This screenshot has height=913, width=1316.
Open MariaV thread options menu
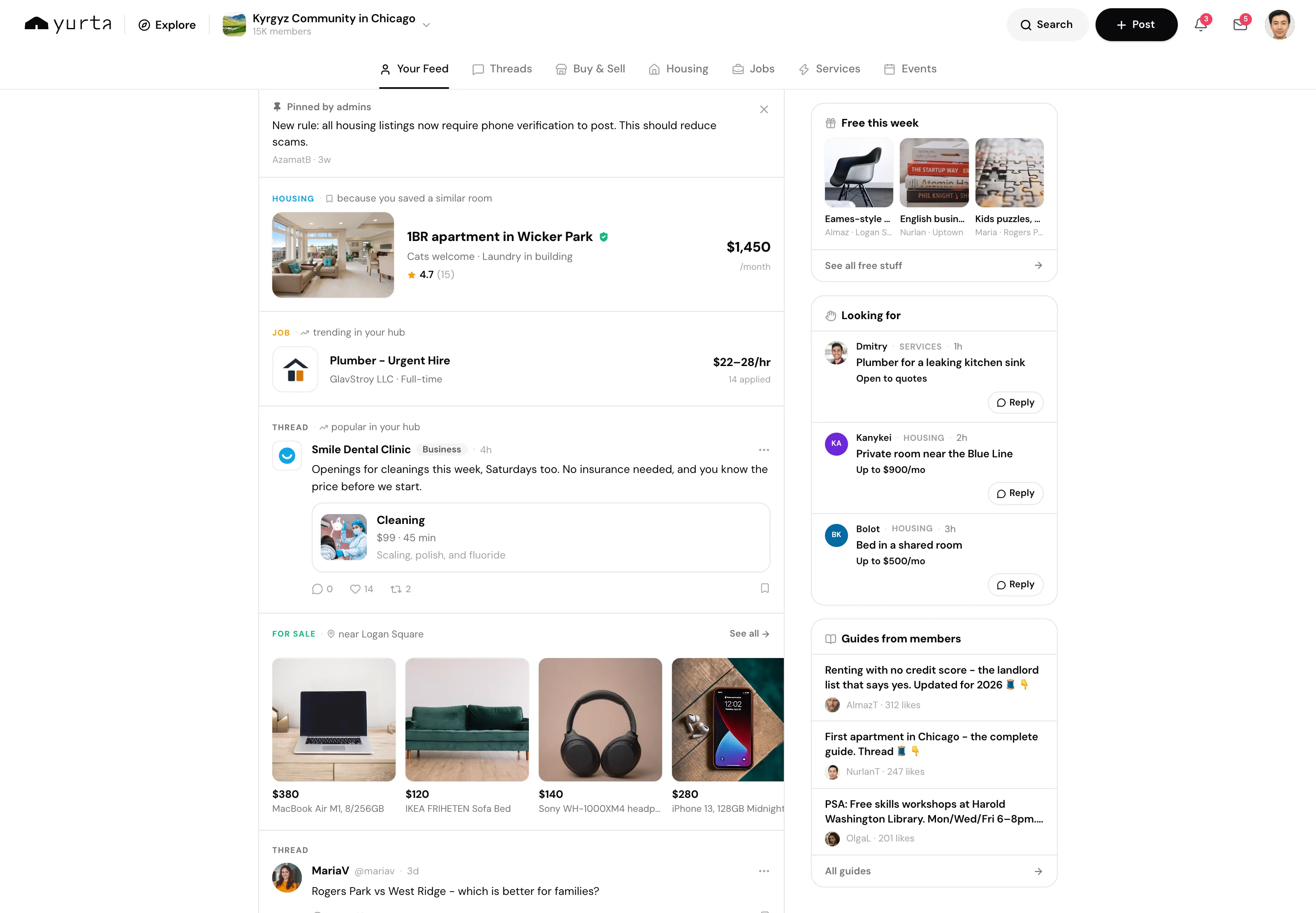coord(764,871)
